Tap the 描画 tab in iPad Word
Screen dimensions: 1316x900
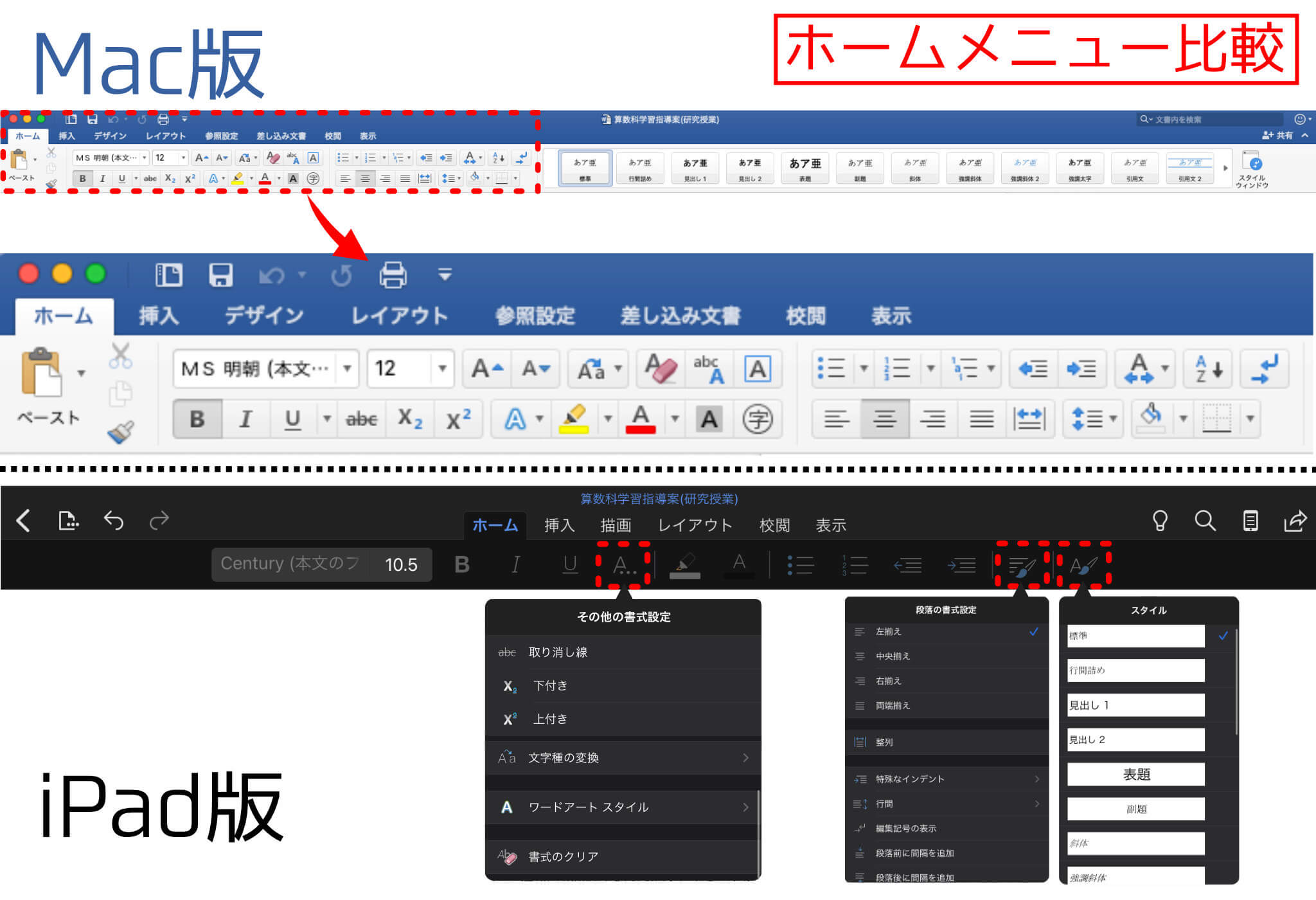(616, 525)
